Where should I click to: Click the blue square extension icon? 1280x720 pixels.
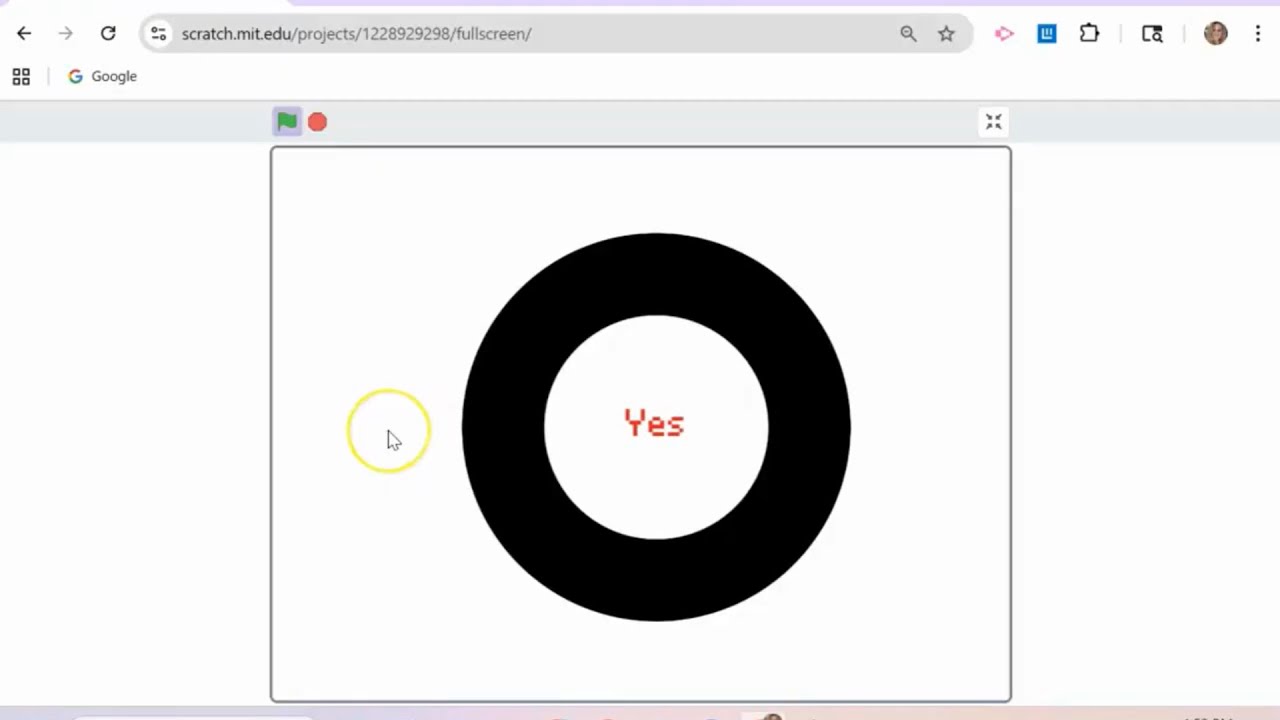click(x=1047, y=34)
